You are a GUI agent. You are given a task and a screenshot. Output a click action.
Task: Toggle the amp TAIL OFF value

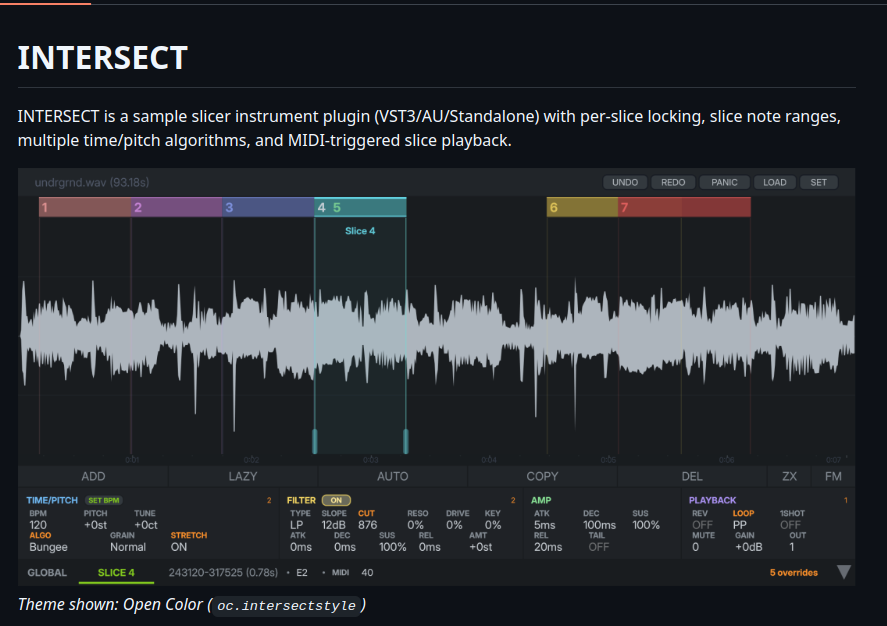(598, 547)
